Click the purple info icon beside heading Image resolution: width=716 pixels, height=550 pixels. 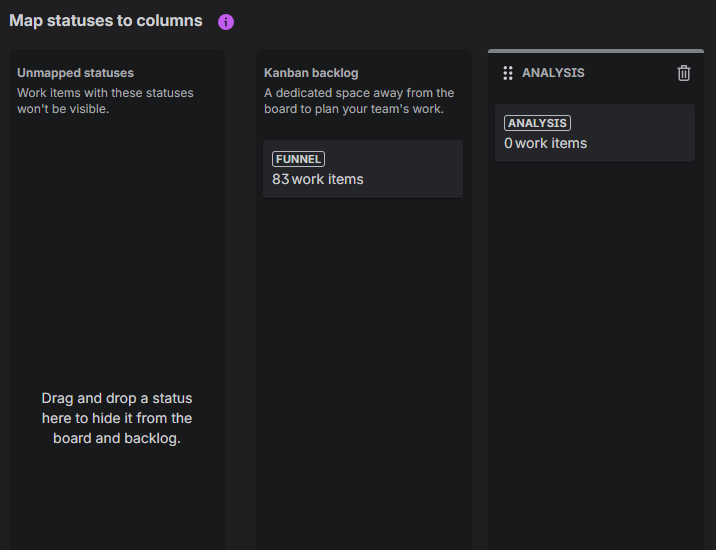226,21
